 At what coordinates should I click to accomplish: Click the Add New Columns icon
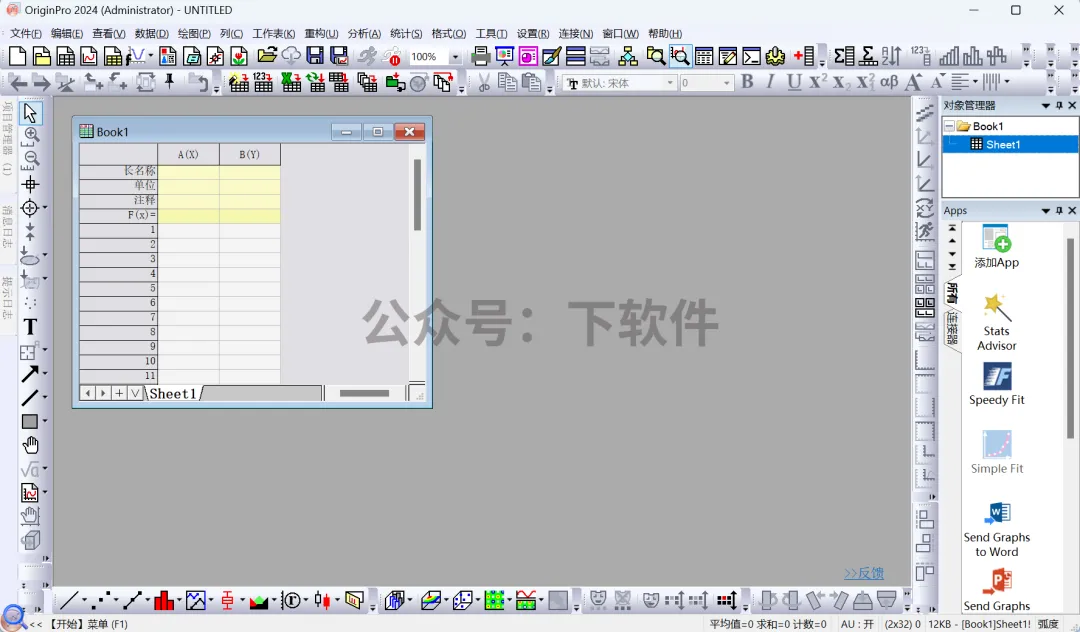click(804, 56)
